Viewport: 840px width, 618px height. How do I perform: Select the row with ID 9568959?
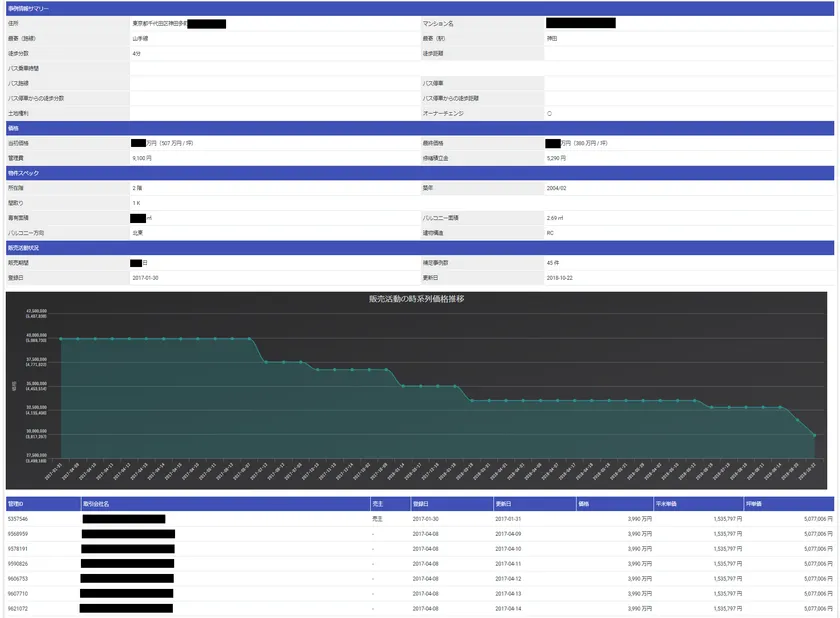click(x=18, y=534)
